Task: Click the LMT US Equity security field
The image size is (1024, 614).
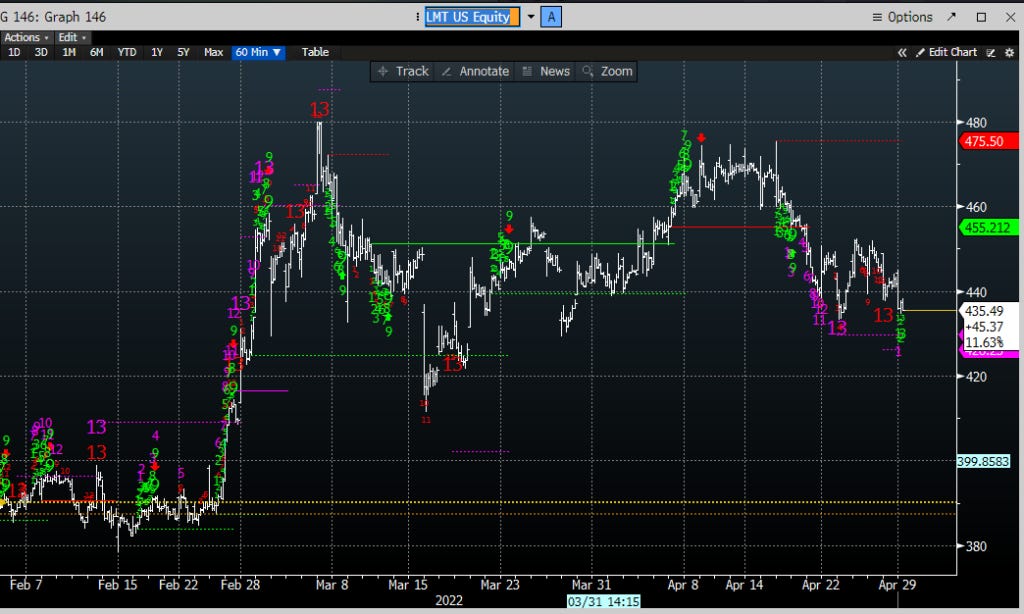Action: tap(472, 17)
